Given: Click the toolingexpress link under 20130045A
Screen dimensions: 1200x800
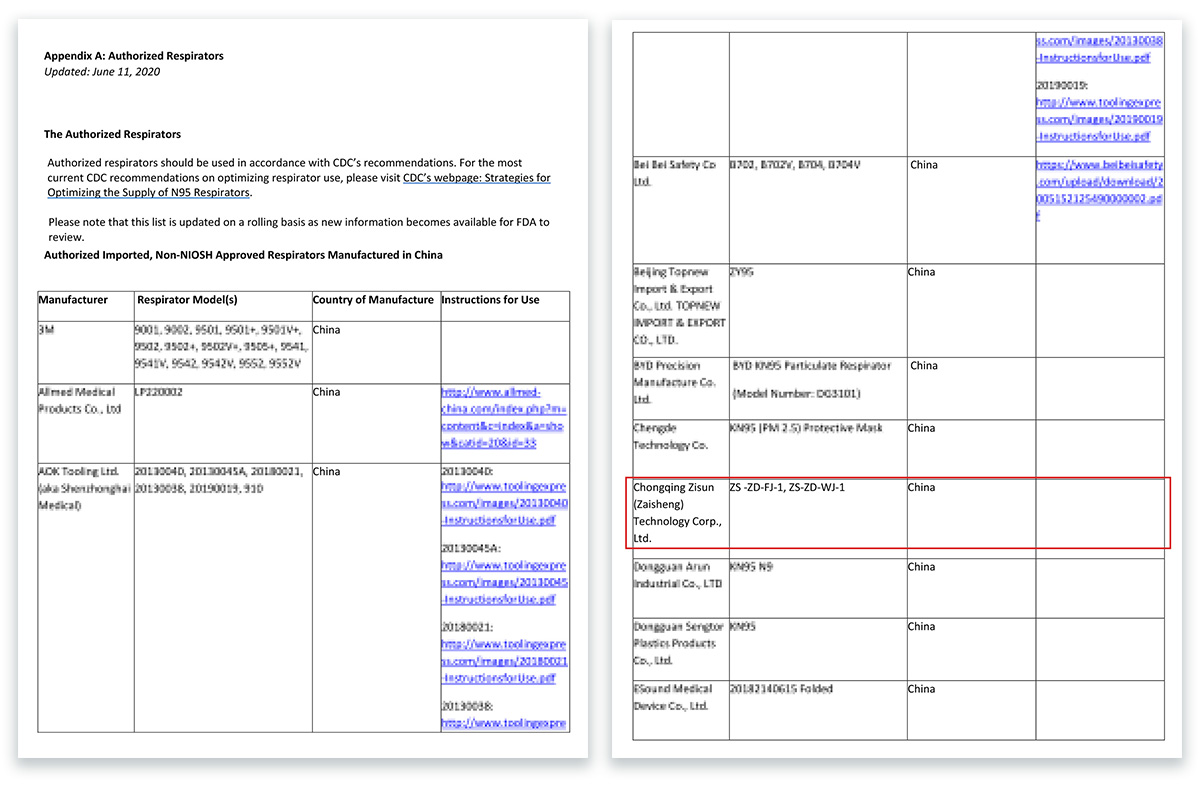Looking at the screenshot, I should point(504,582).
